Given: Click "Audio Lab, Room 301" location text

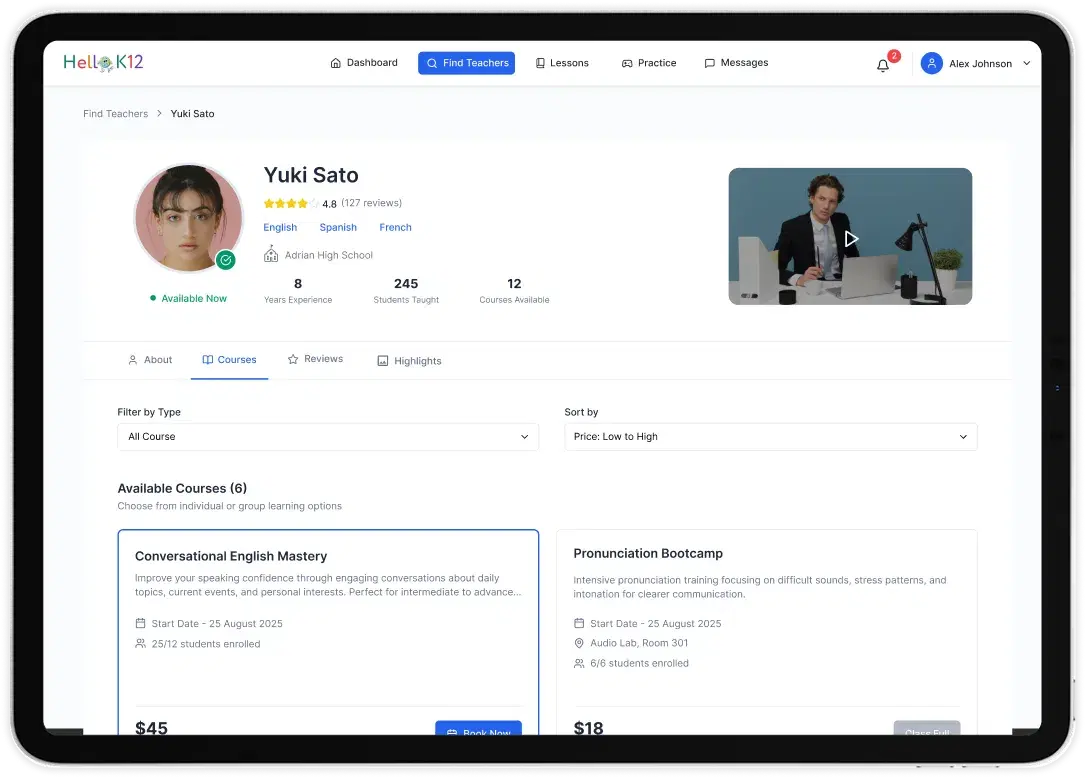Looking at the screenshot, I should pos(639,643).
